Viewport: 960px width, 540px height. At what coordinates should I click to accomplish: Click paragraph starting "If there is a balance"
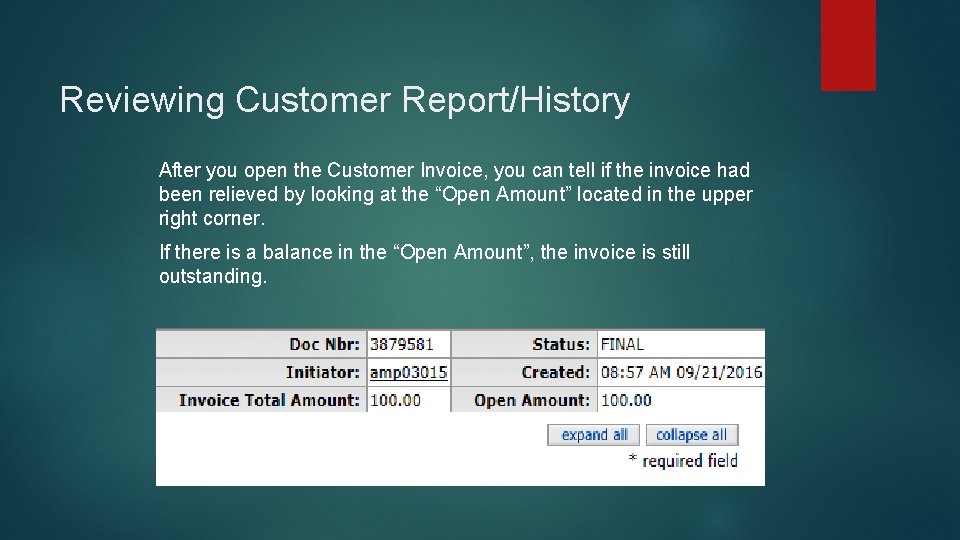click(x=424, y=264)
